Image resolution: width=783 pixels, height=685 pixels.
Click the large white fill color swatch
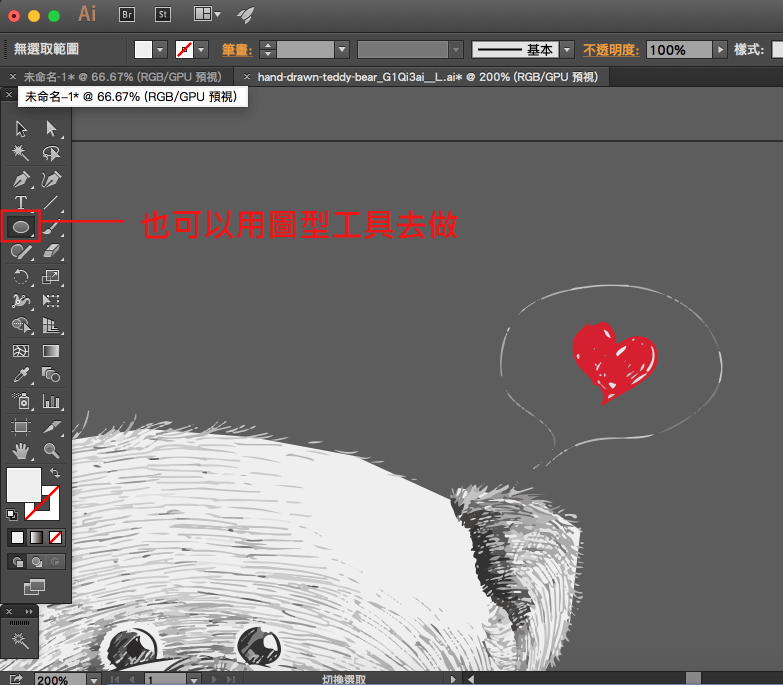[23, 485]
